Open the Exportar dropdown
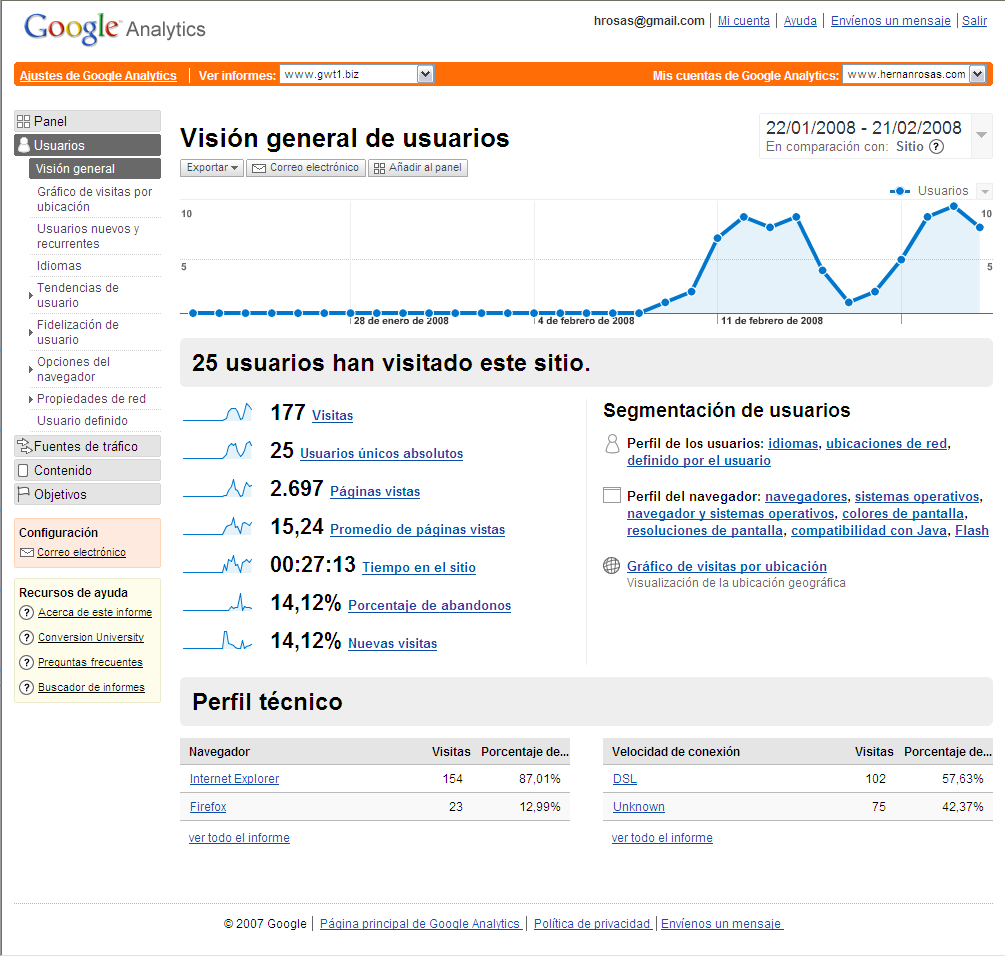 click(212, 168)
